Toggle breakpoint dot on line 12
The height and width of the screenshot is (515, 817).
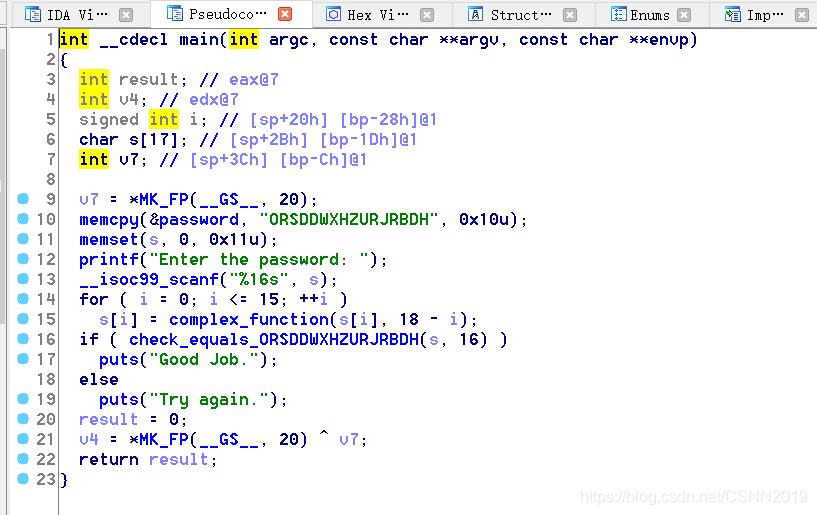coord(23,259)
